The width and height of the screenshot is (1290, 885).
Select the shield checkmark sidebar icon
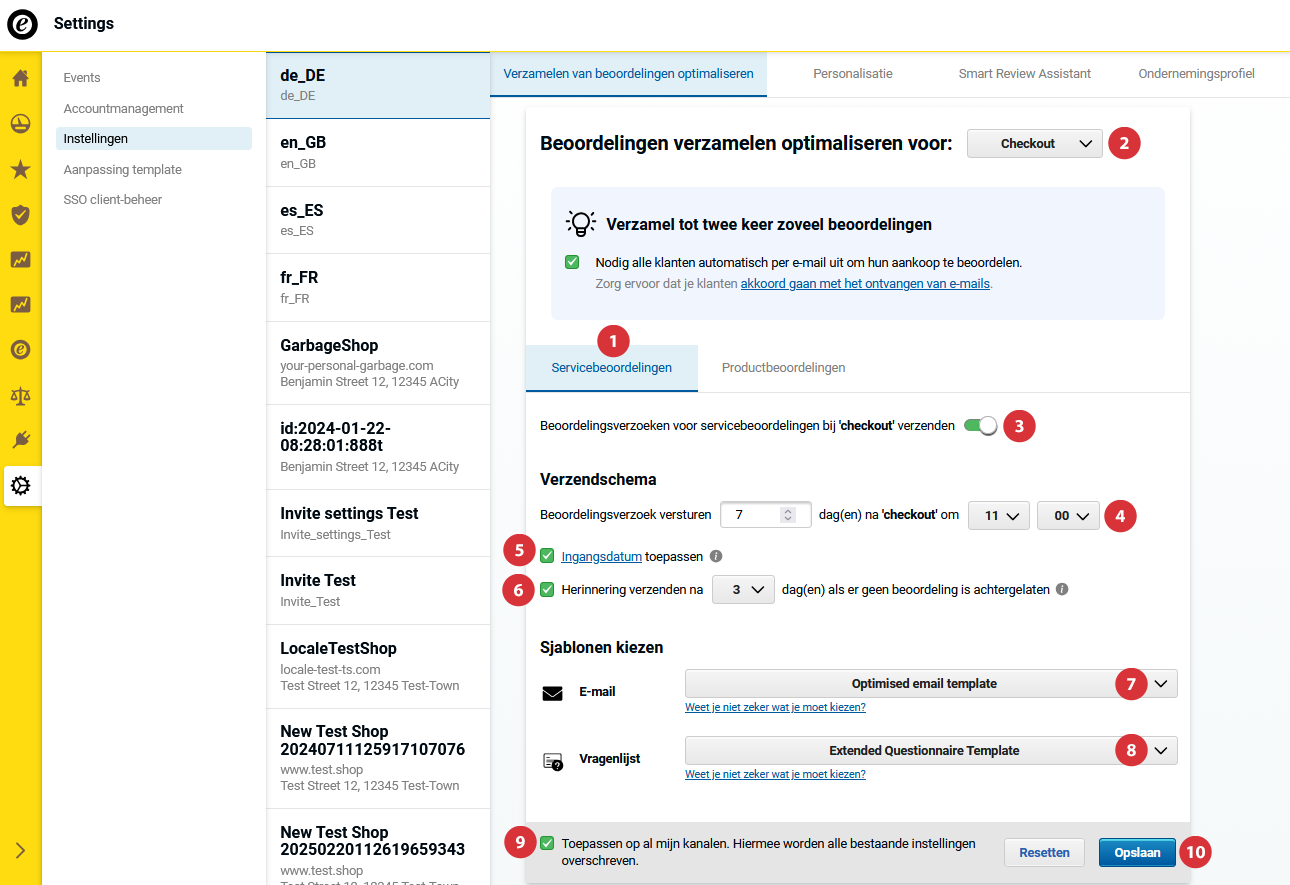coord(20,214)
